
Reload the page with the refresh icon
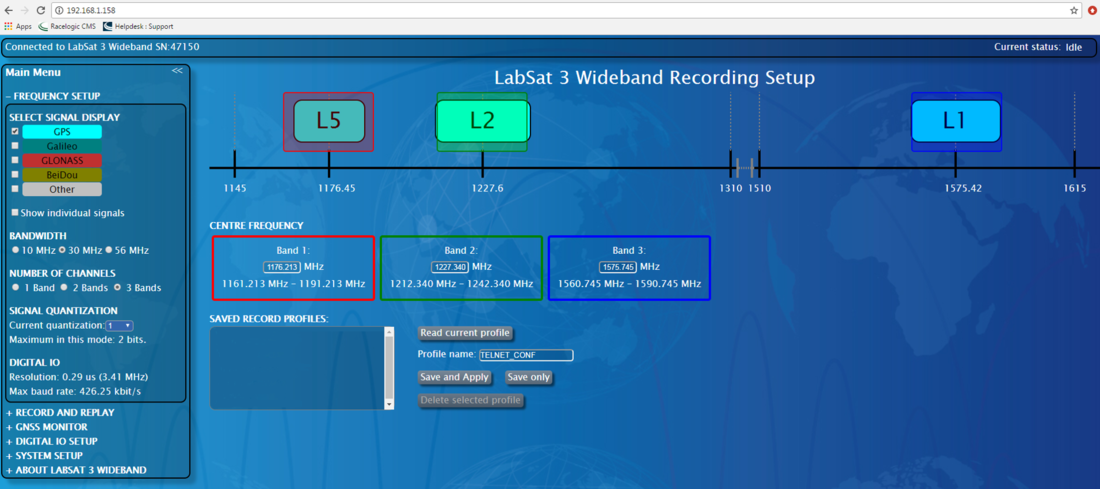tap(41, 11)
